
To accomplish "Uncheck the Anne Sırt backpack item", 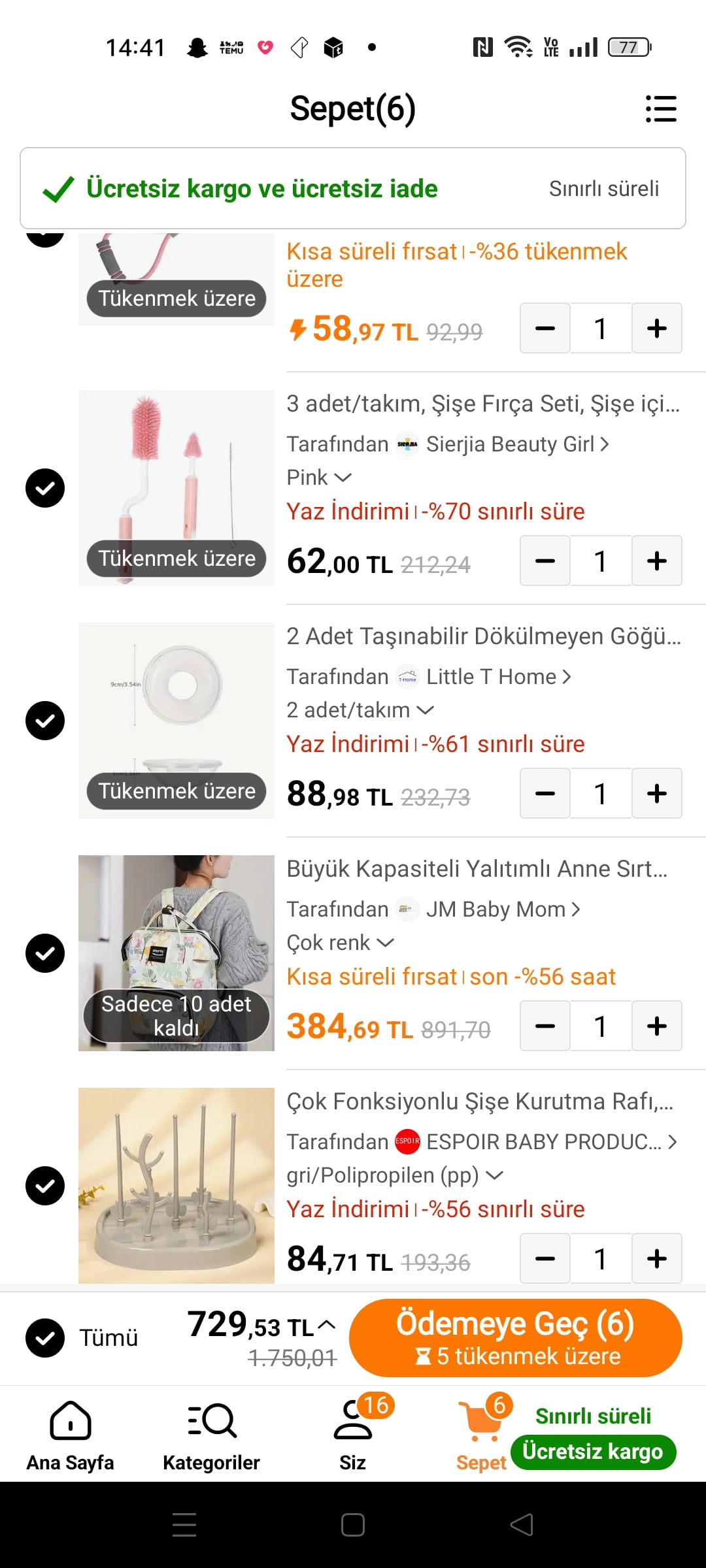I will tap(45, 953).
